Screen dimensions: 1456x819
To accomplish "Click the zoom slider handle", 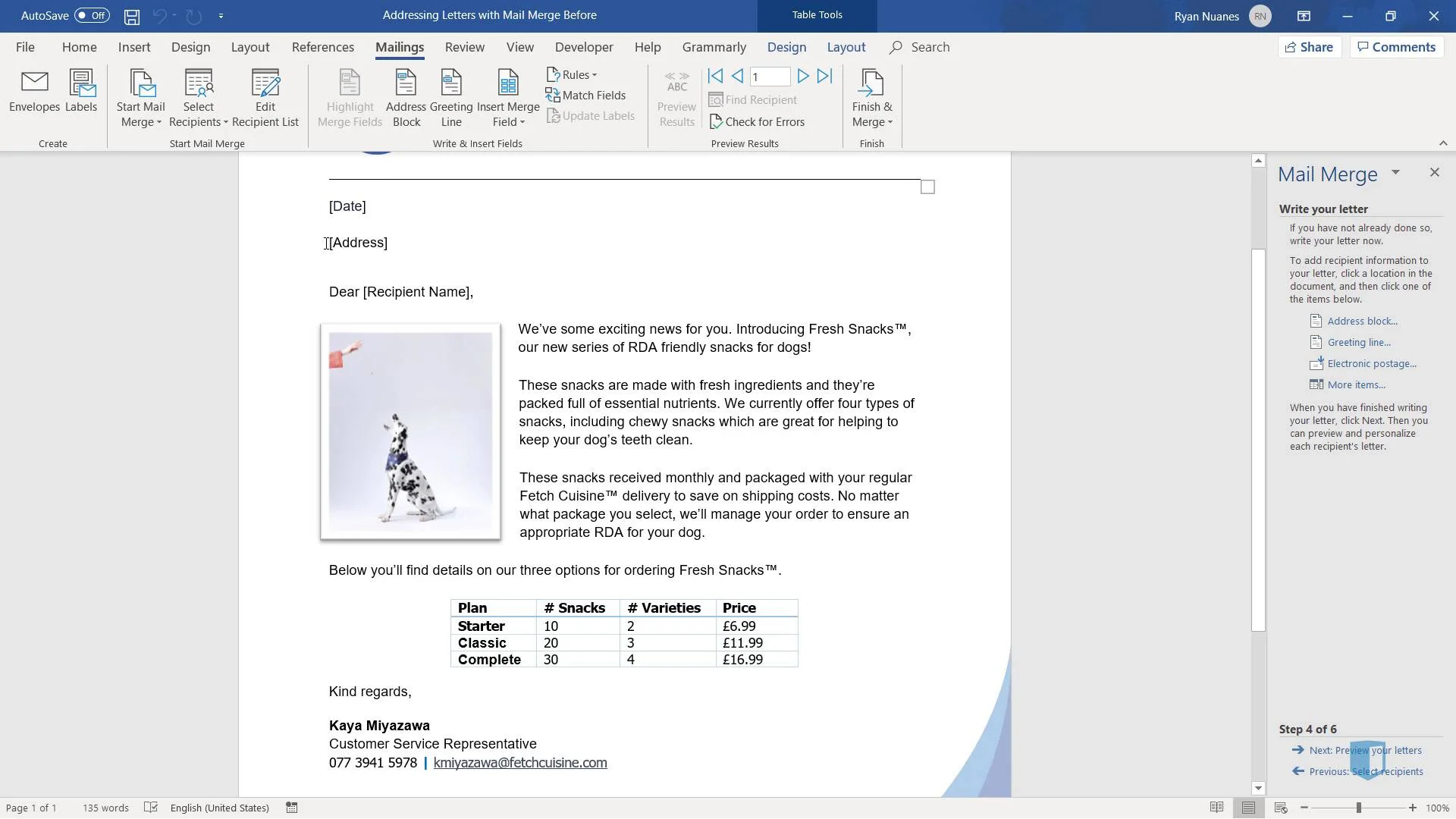I will pos(1358,808).
